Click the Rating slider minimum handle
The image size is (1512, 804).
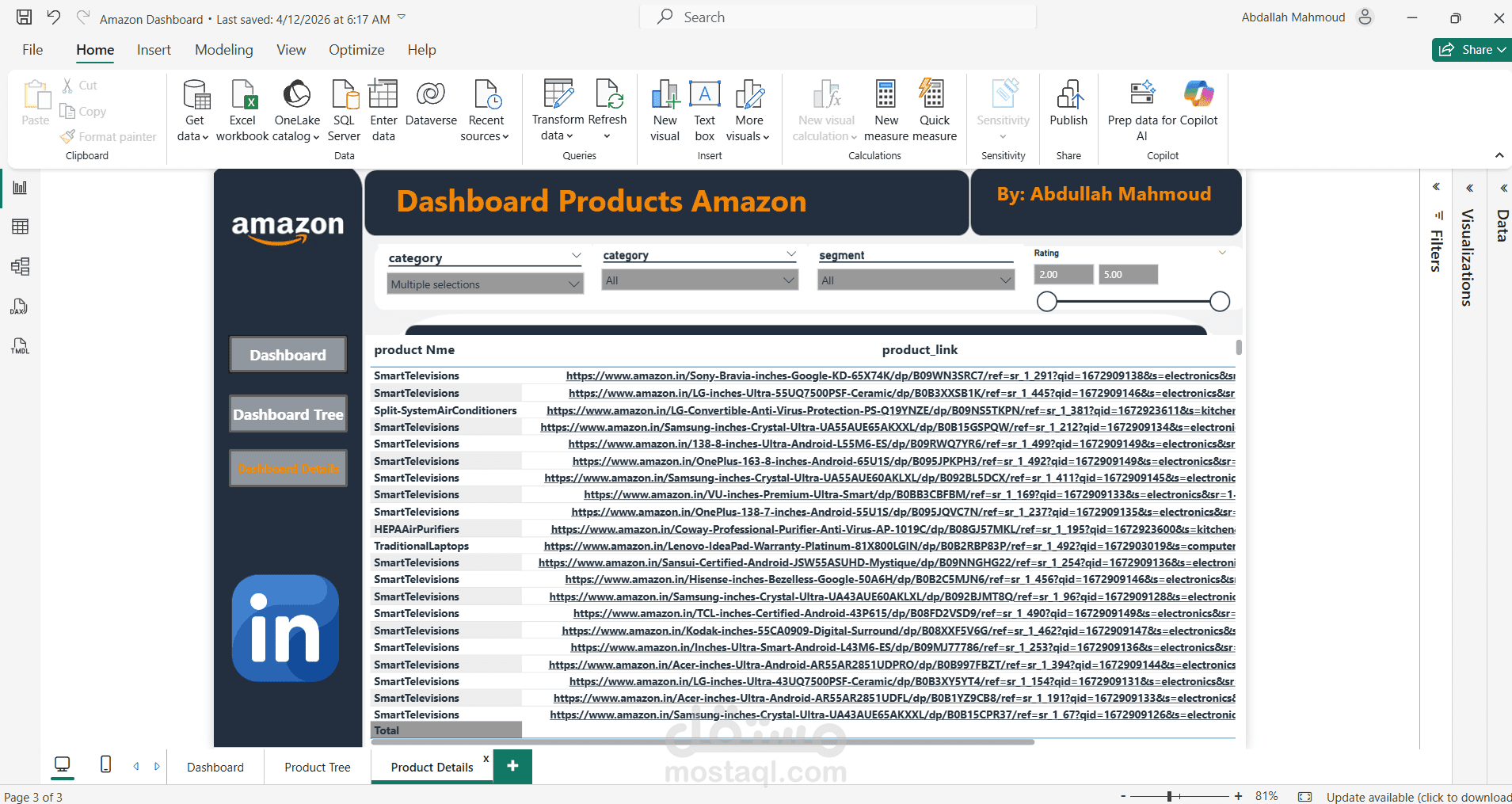pos(1046,301)
